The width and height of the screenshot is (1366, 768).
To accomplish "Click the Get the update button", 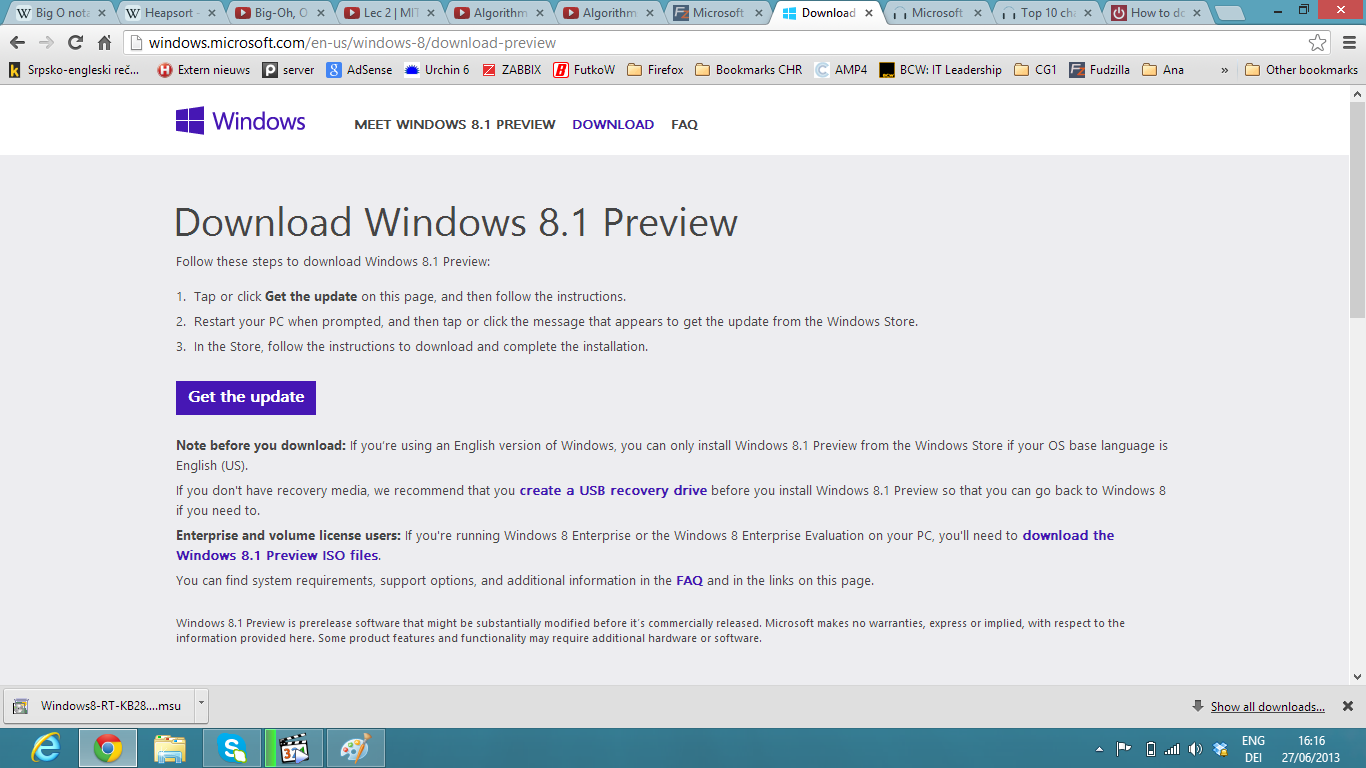I will pos(246,397).
